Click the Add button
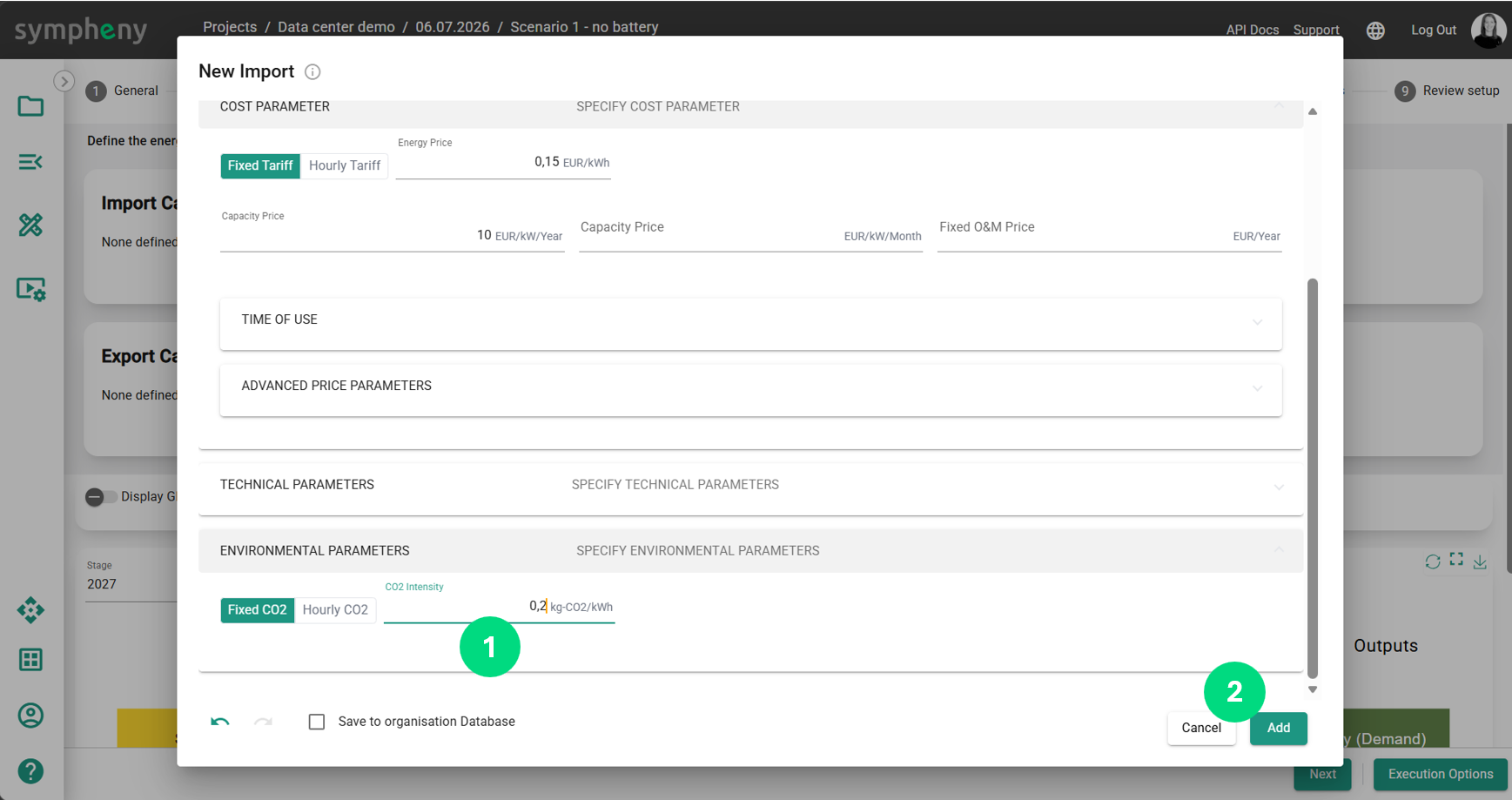 pos(1278,728)
